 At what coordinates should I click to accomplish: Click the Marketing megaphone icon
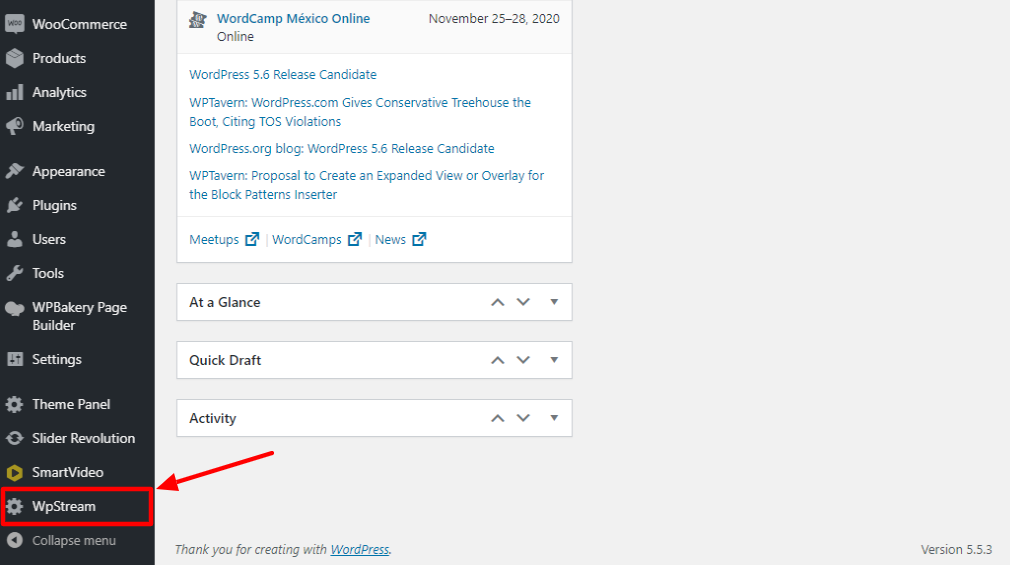[14, 126]
